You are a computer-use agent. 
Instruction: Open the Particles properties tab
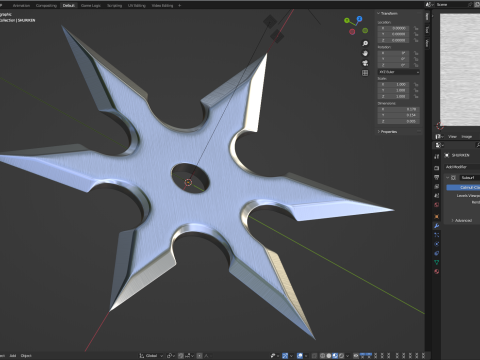click(x=437, y=235)
